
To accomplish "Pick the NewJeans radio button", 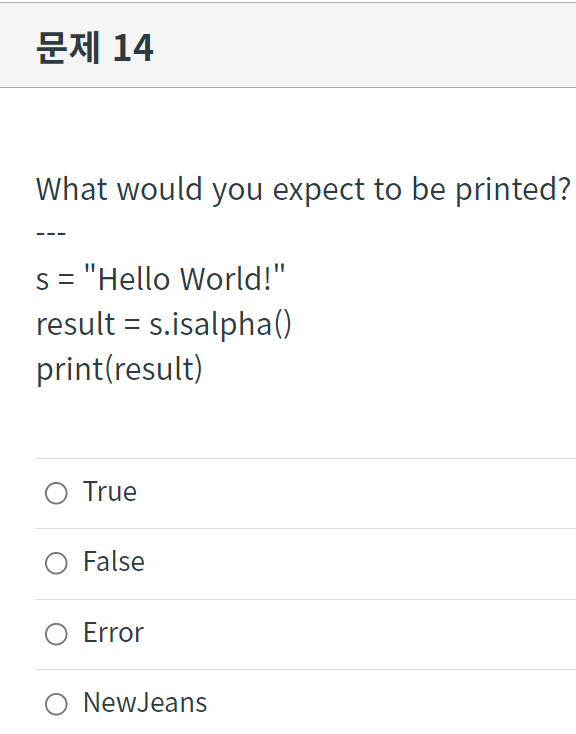I will (56, 704).
